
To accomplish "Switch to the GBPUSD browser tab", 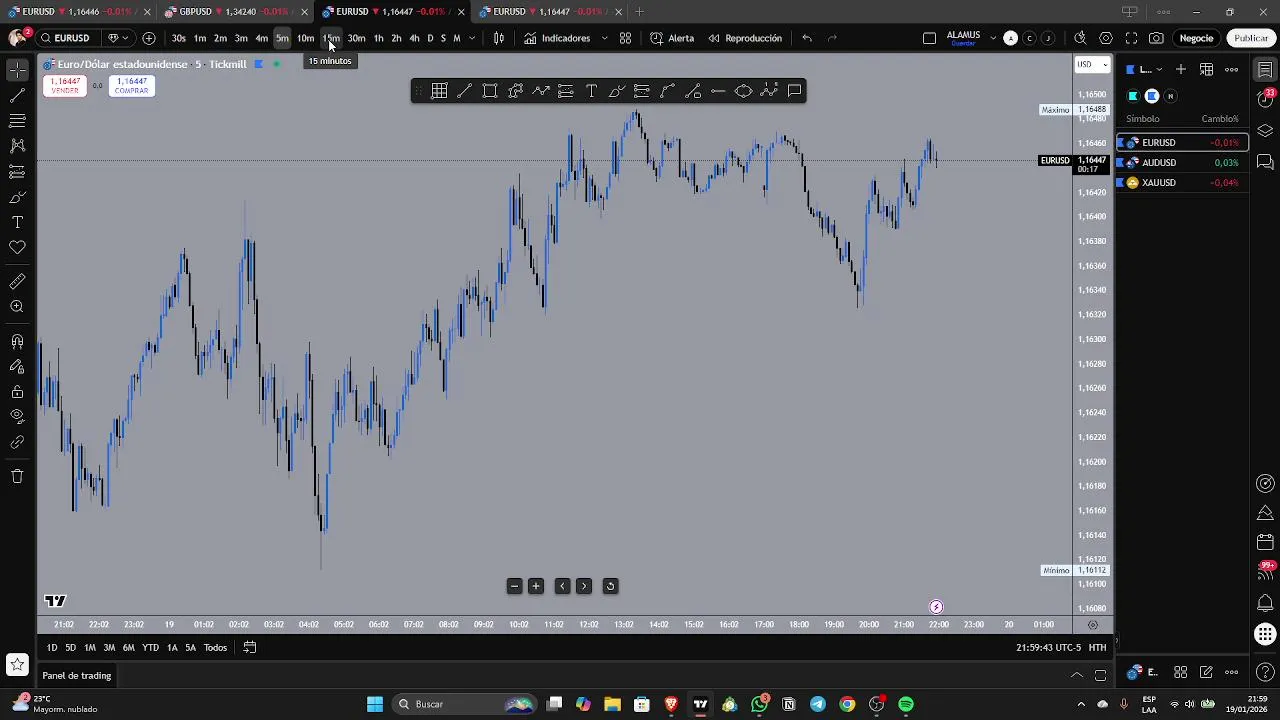I will coord(237,11).
